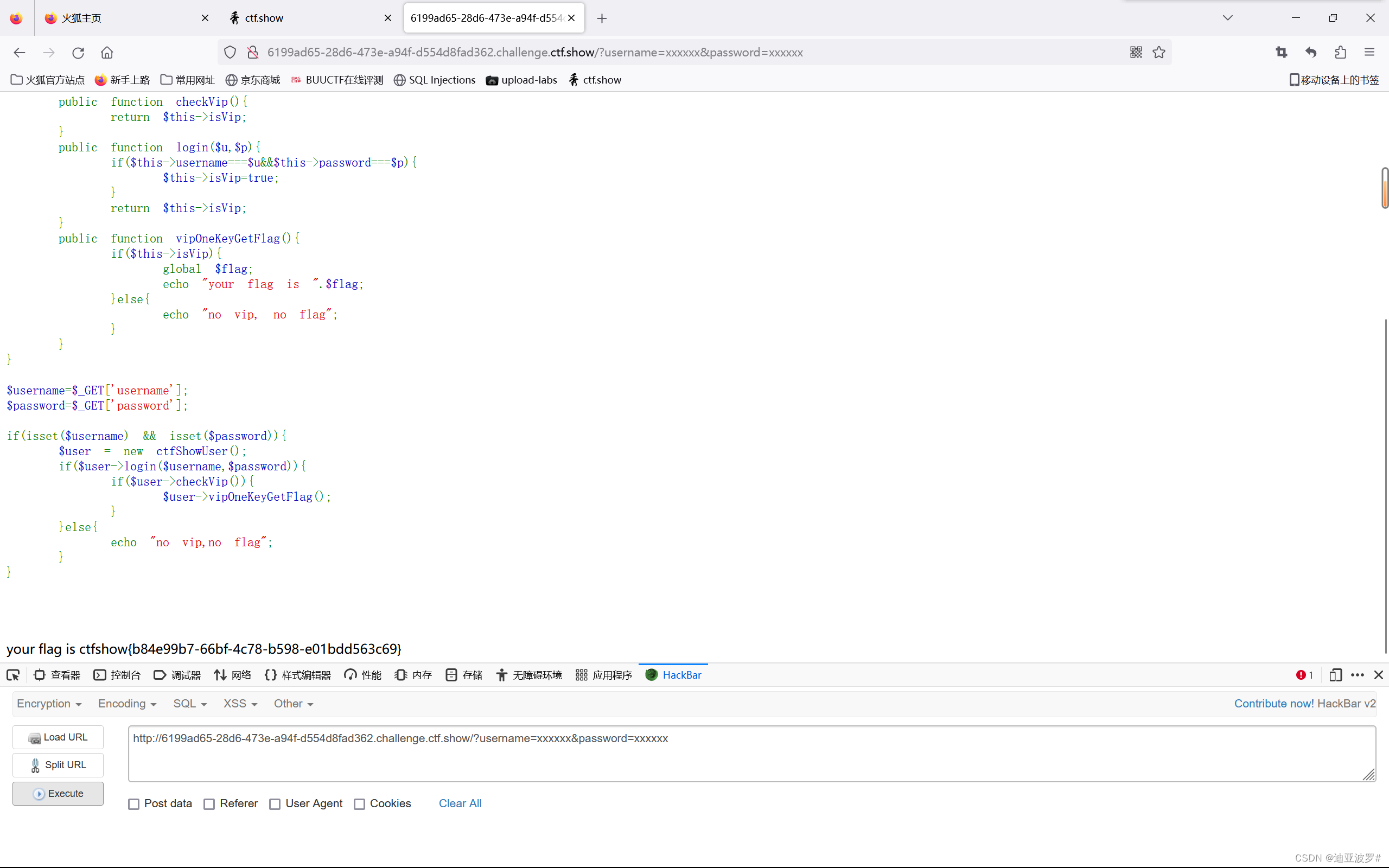Enable the Cookies checkbox

(x=360, y=803)
